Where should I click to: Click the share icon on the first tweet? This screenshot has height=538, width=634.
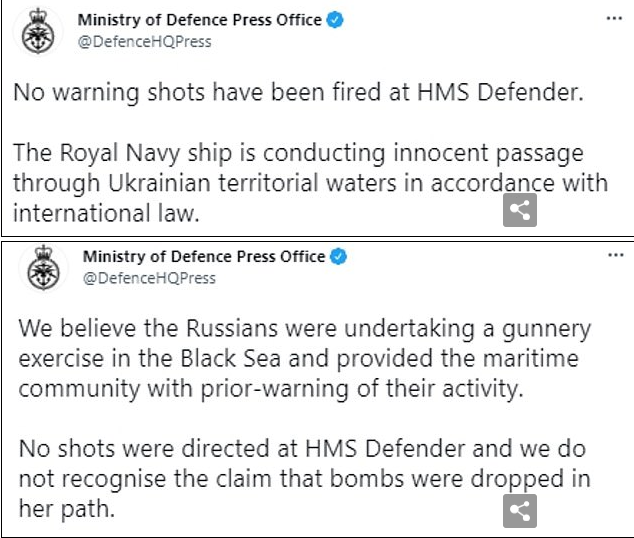pyautogui.click(x=521, y=211)
